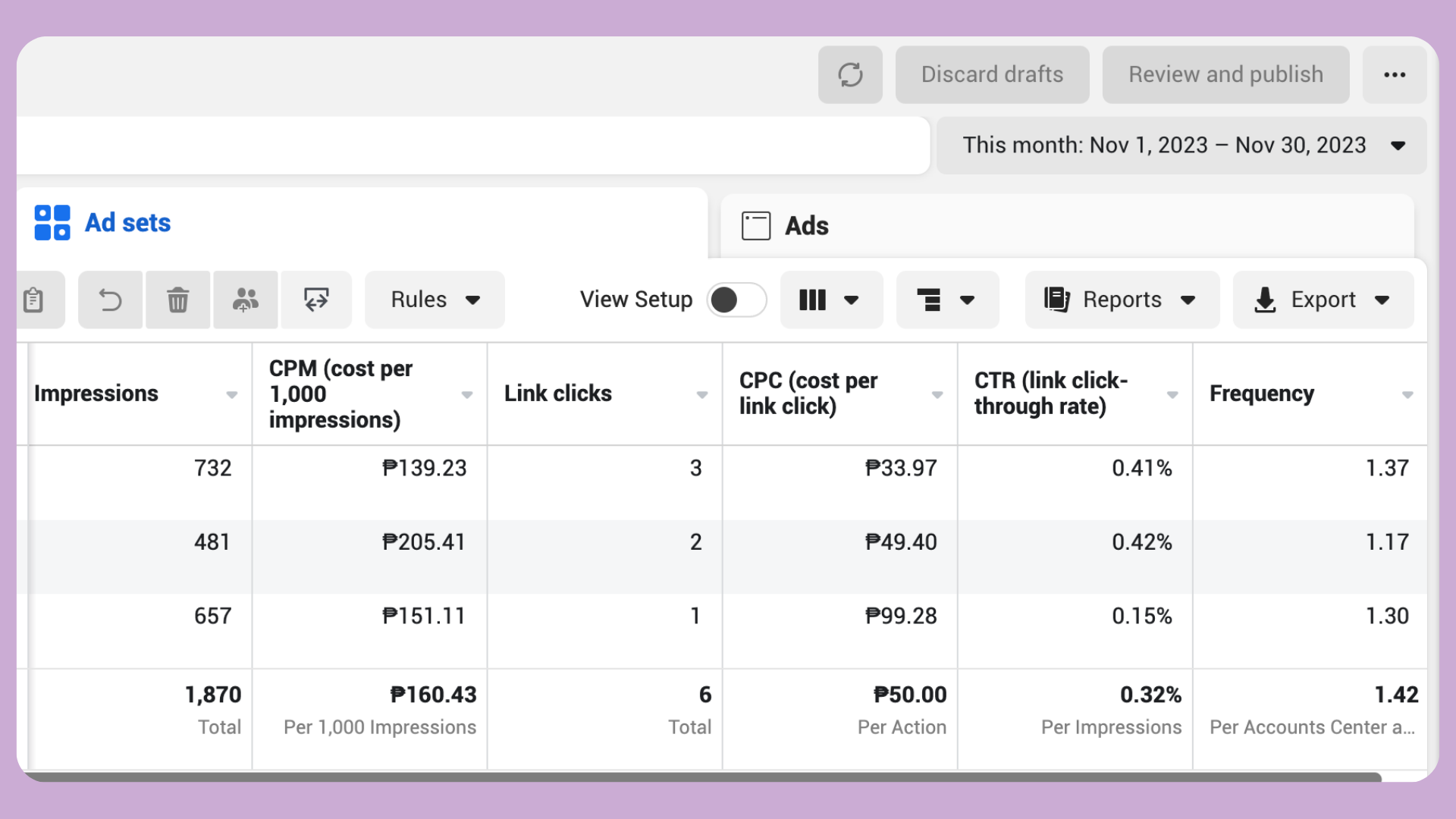Viewport: 1456px width, 819px height.
Task: Click the Discard drafts button
Action: click(x=992, y=74)
